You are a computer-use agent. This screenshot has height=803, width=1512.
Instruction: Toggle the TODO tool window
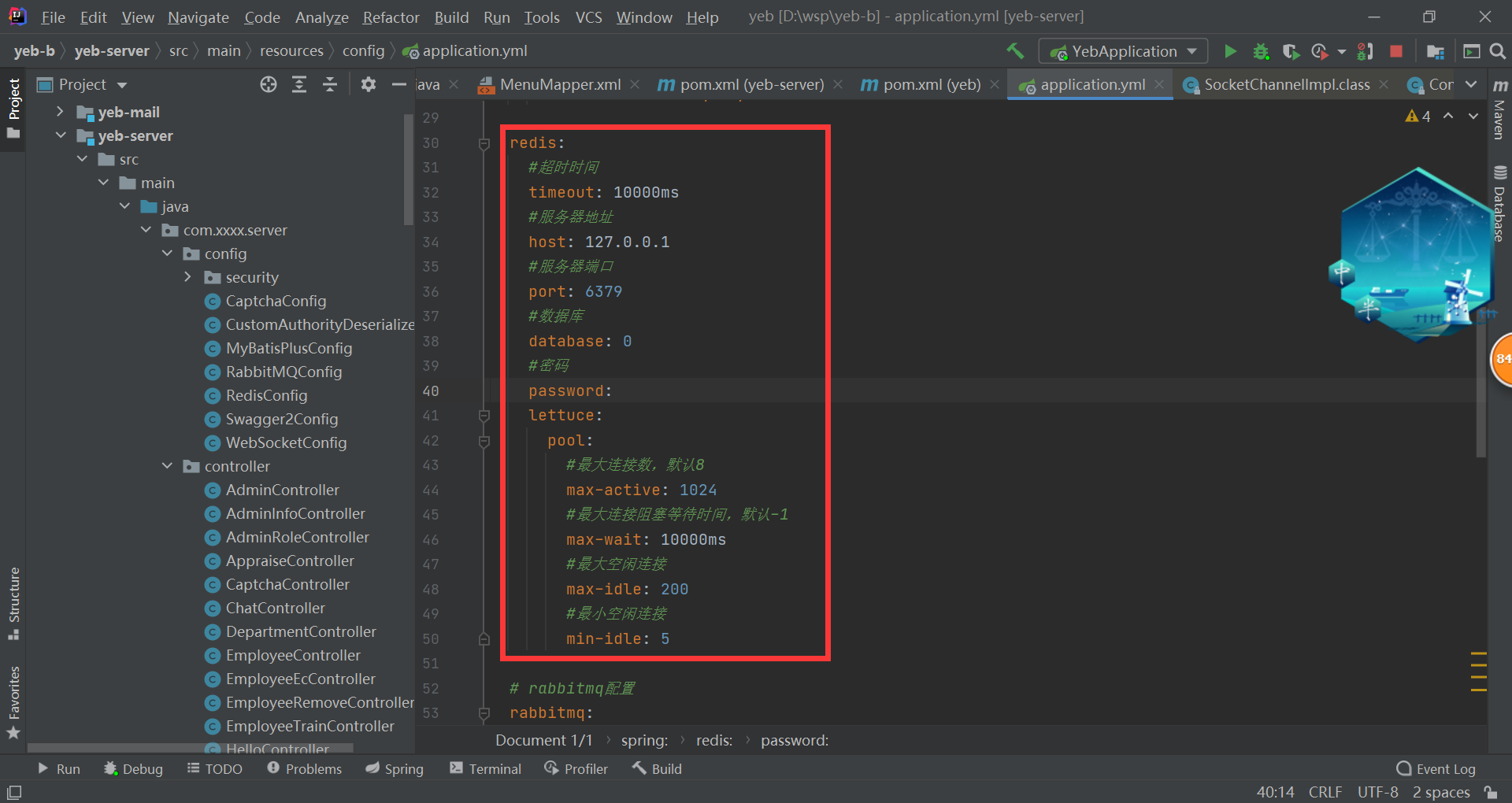click(x=214, y=768)
